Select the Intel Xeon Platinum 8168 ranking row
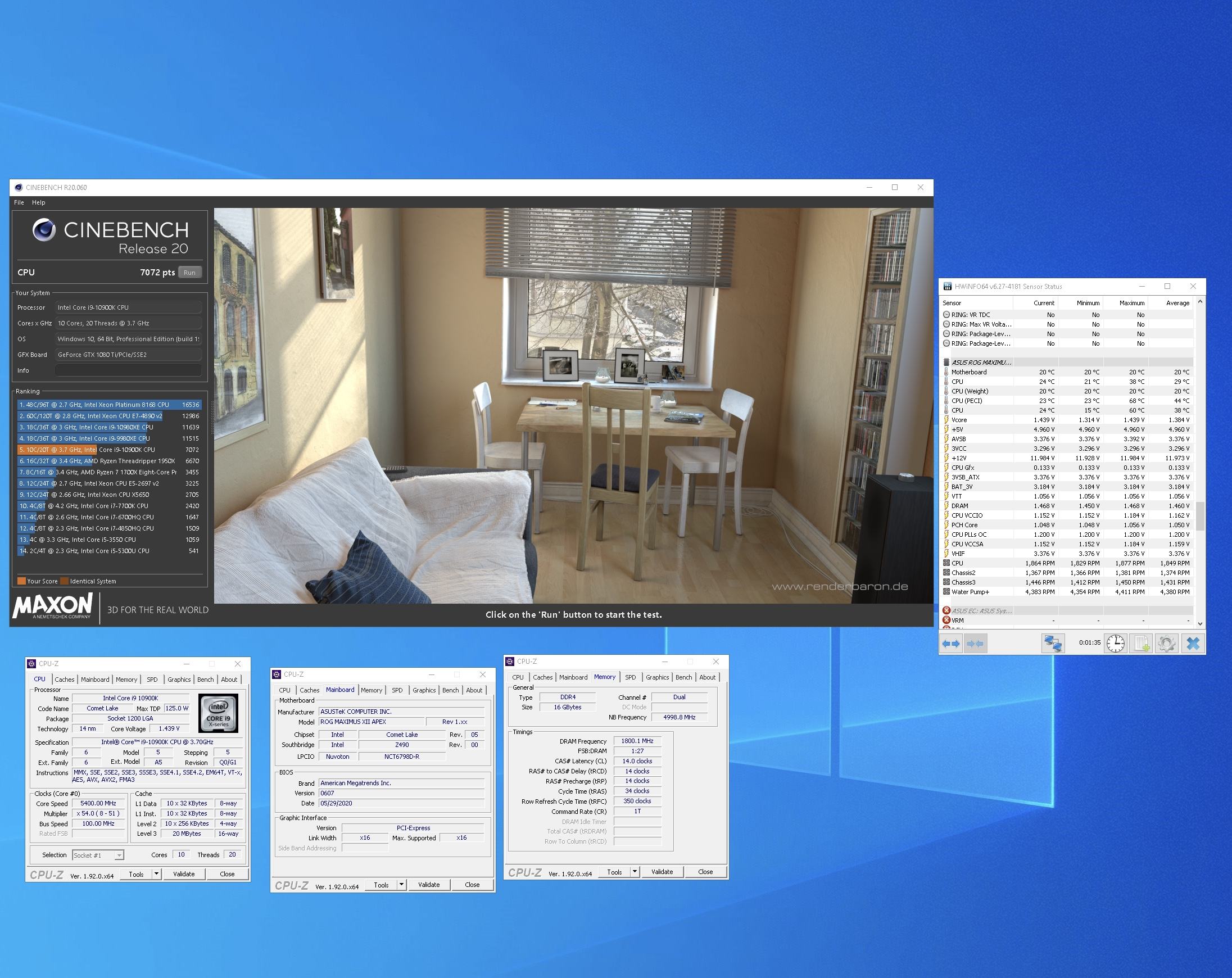 coord(109,405)
